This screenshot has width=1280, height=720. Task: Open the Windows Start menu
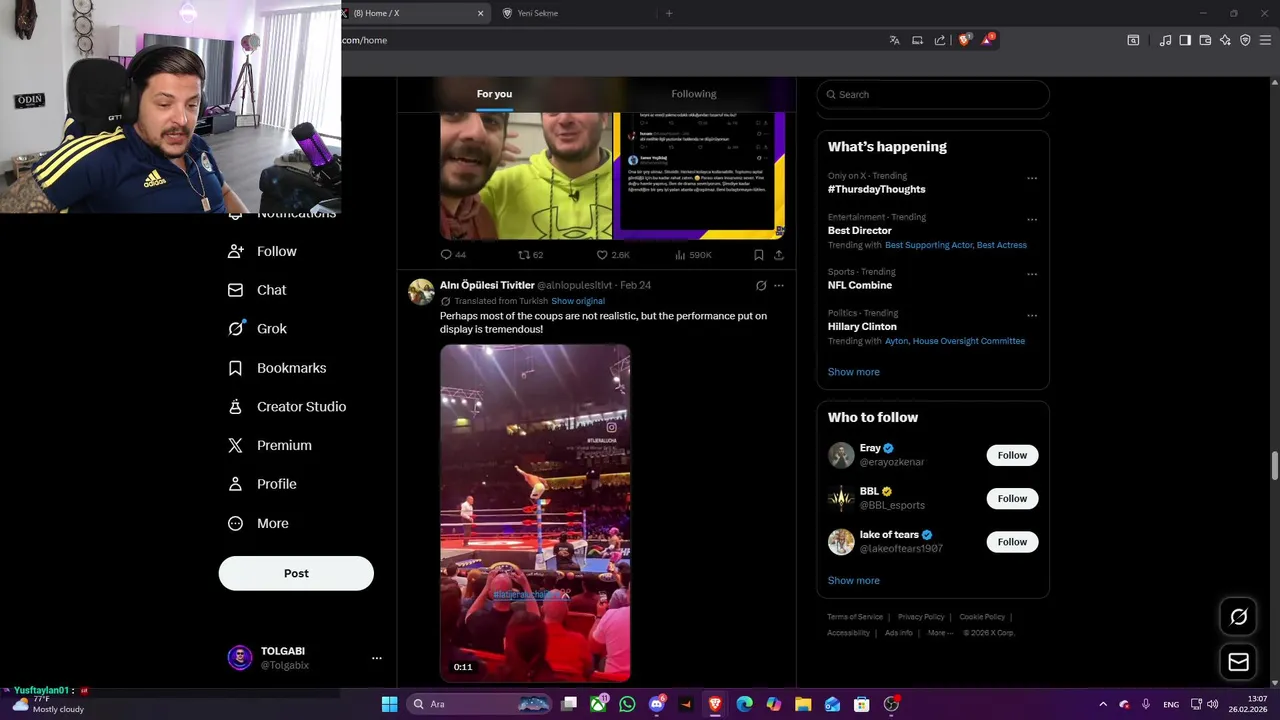(389, 704)
